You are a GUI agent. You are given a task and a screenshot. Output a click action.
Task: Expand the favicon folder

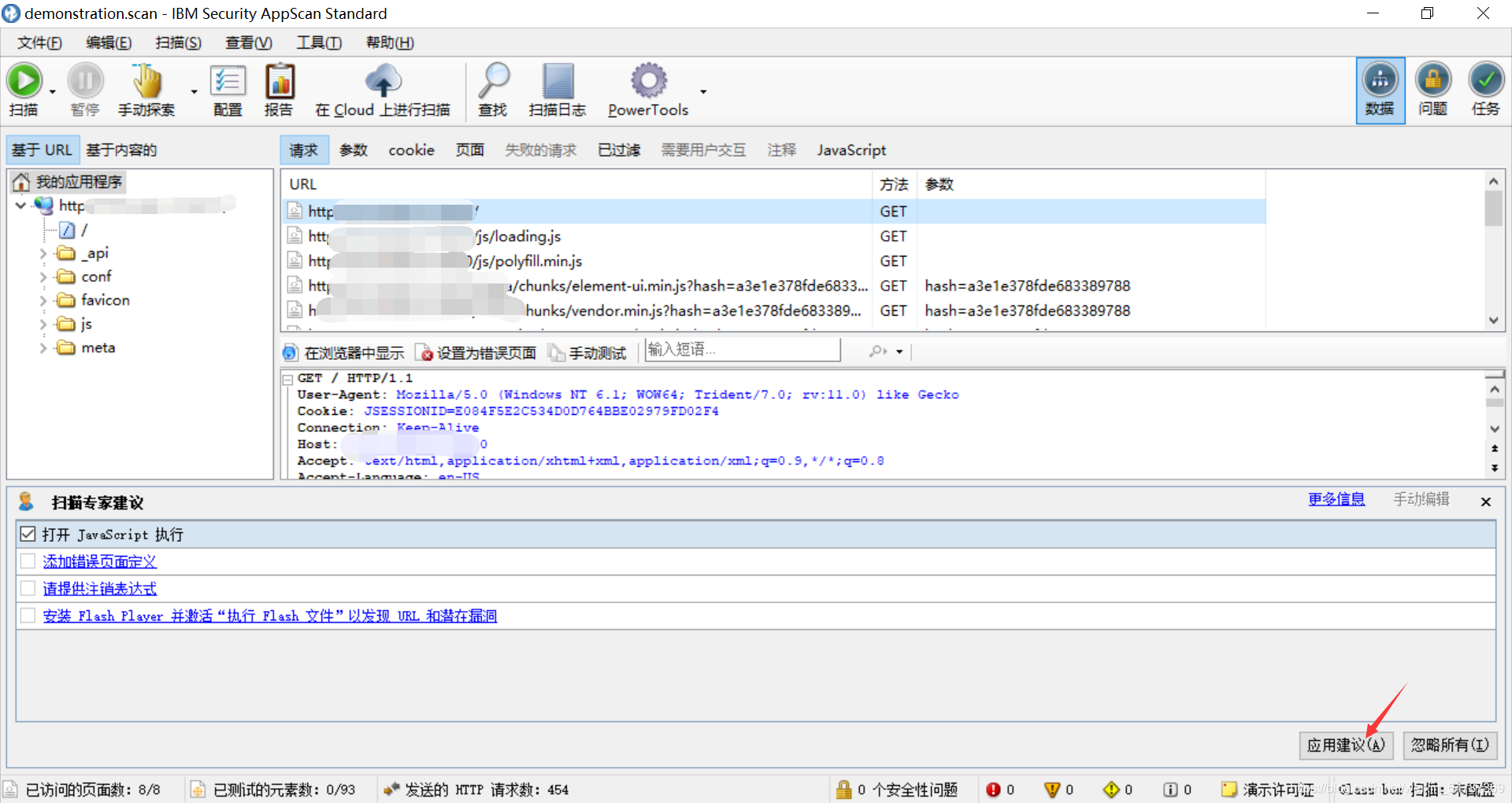(x=43, y=301)
